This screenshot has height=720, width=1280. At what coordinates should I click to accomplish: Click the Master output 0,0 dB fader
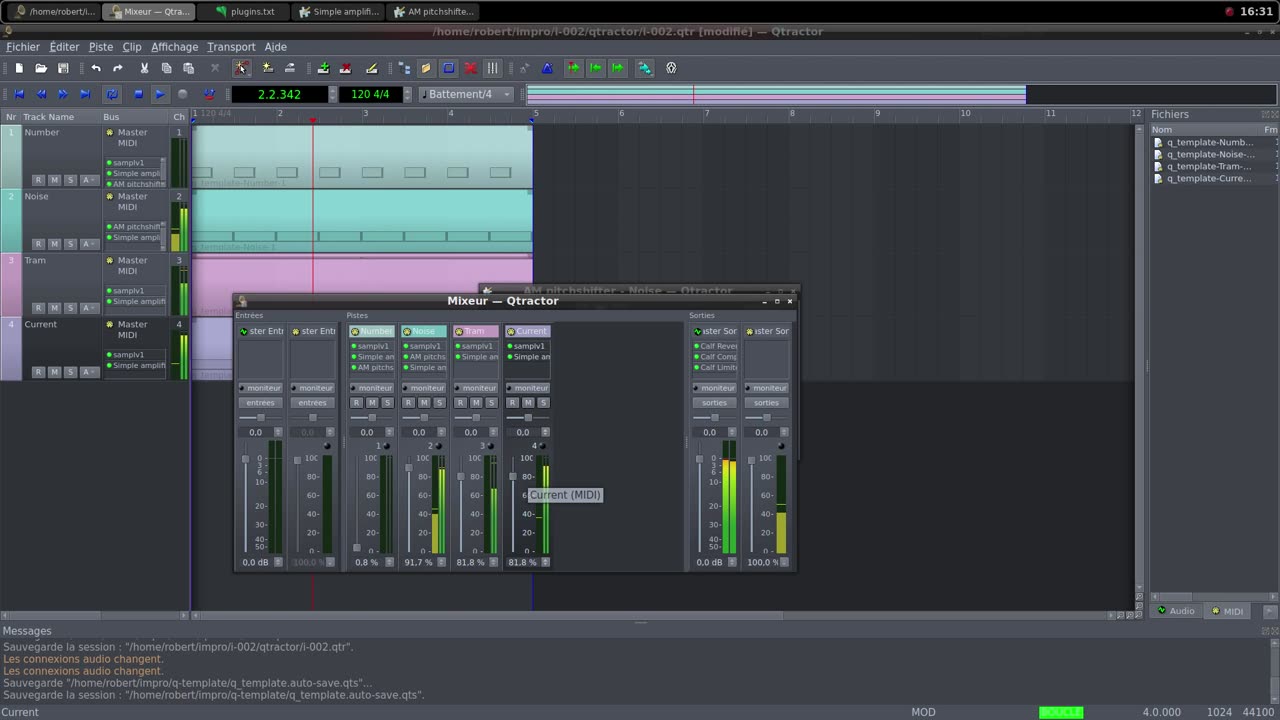coord(699,459)
